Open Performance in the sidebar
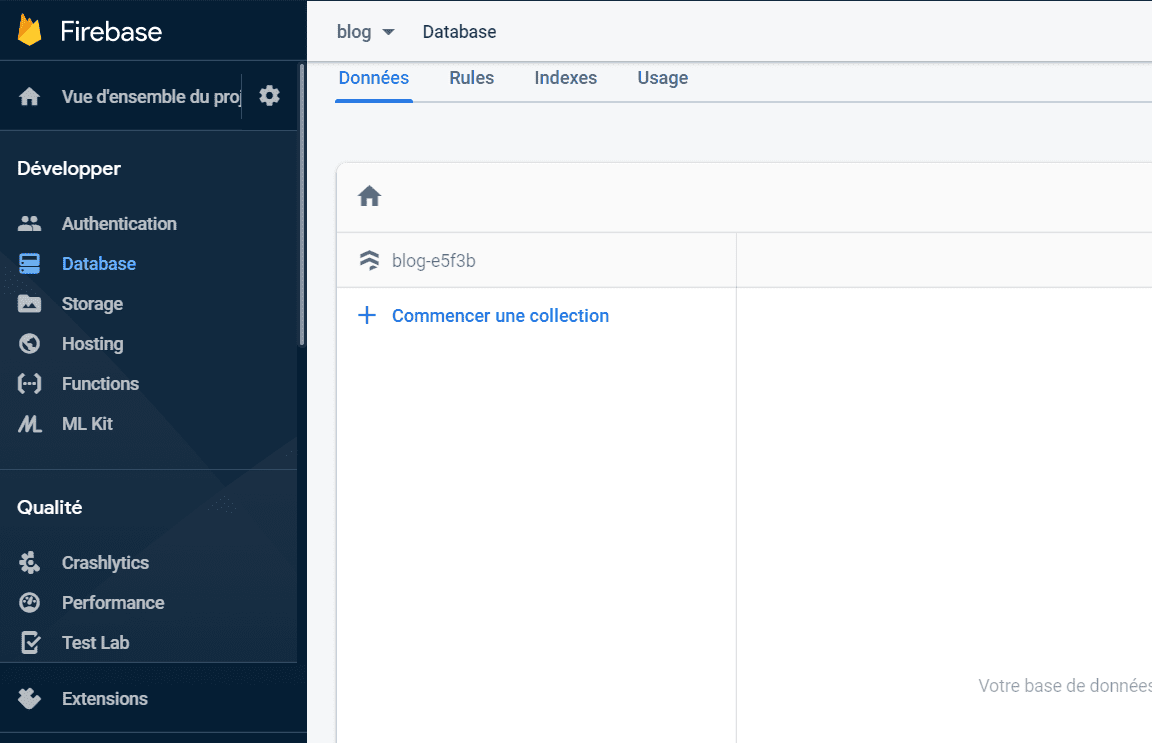Screen dimensions: 1152x743 click(x=113, y=603)
